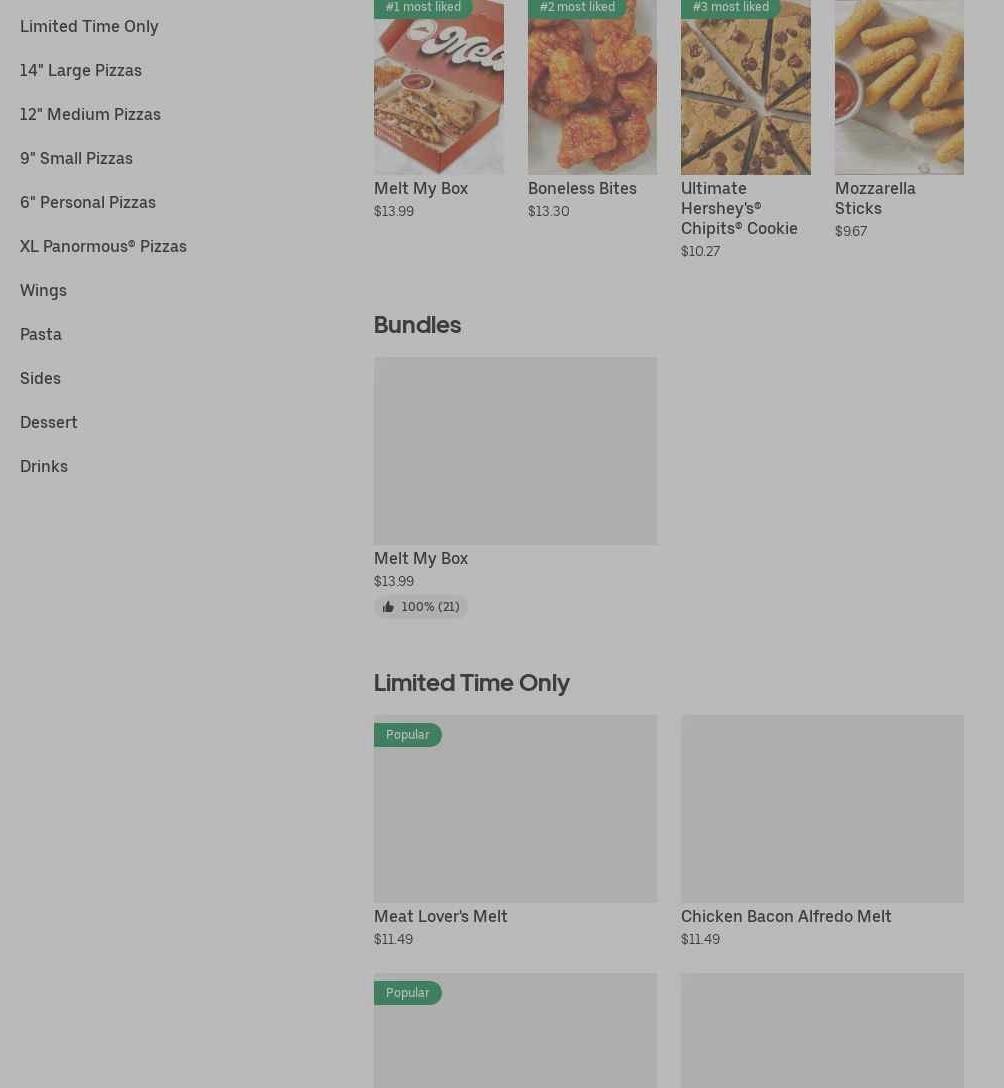Click the thumbs-up rating icon under Melt My Box

point(388,607)
